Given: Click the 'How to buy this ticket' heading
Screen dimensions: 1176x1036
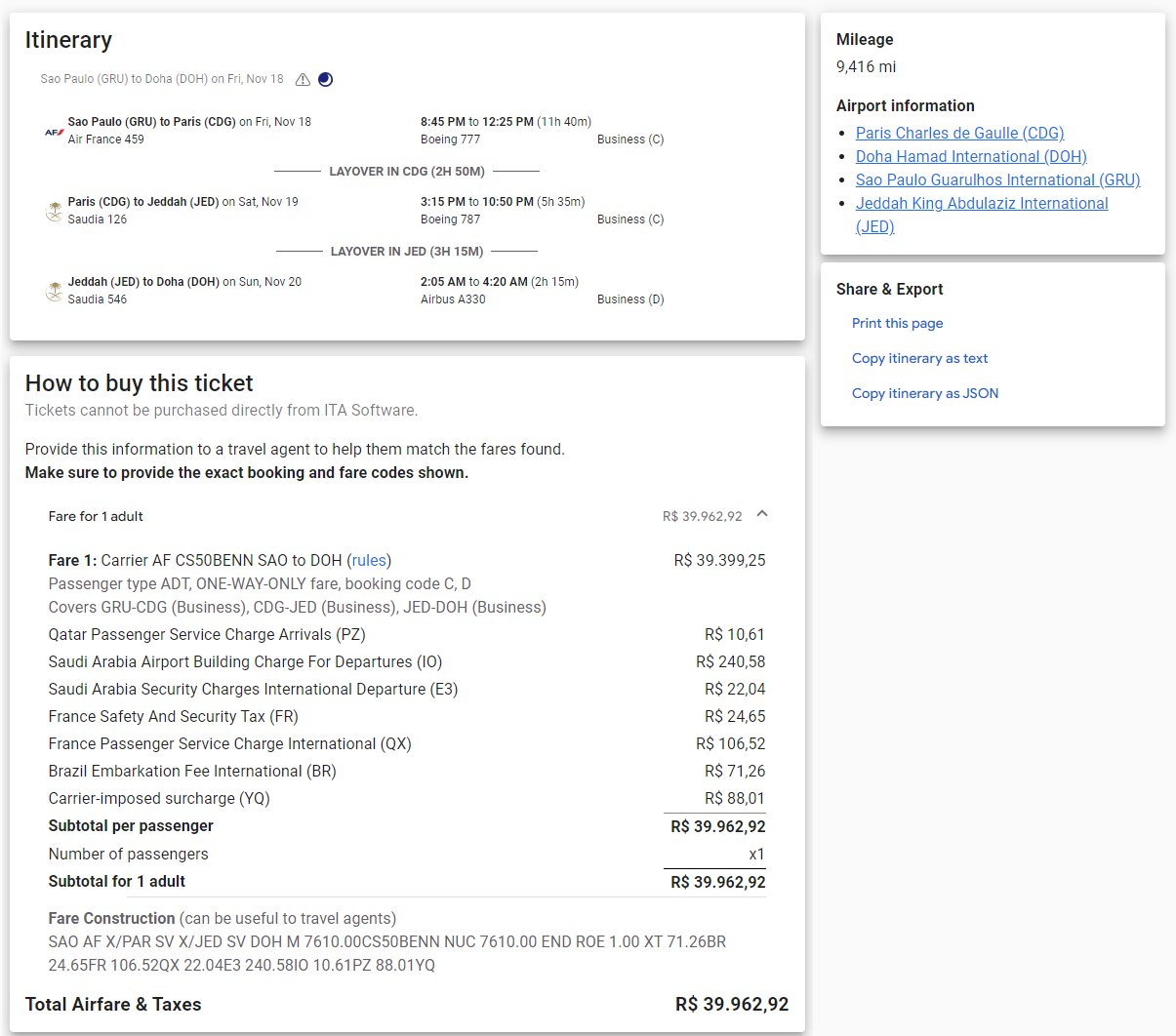Looking at the screenshot, I should [x=140, y=382].
